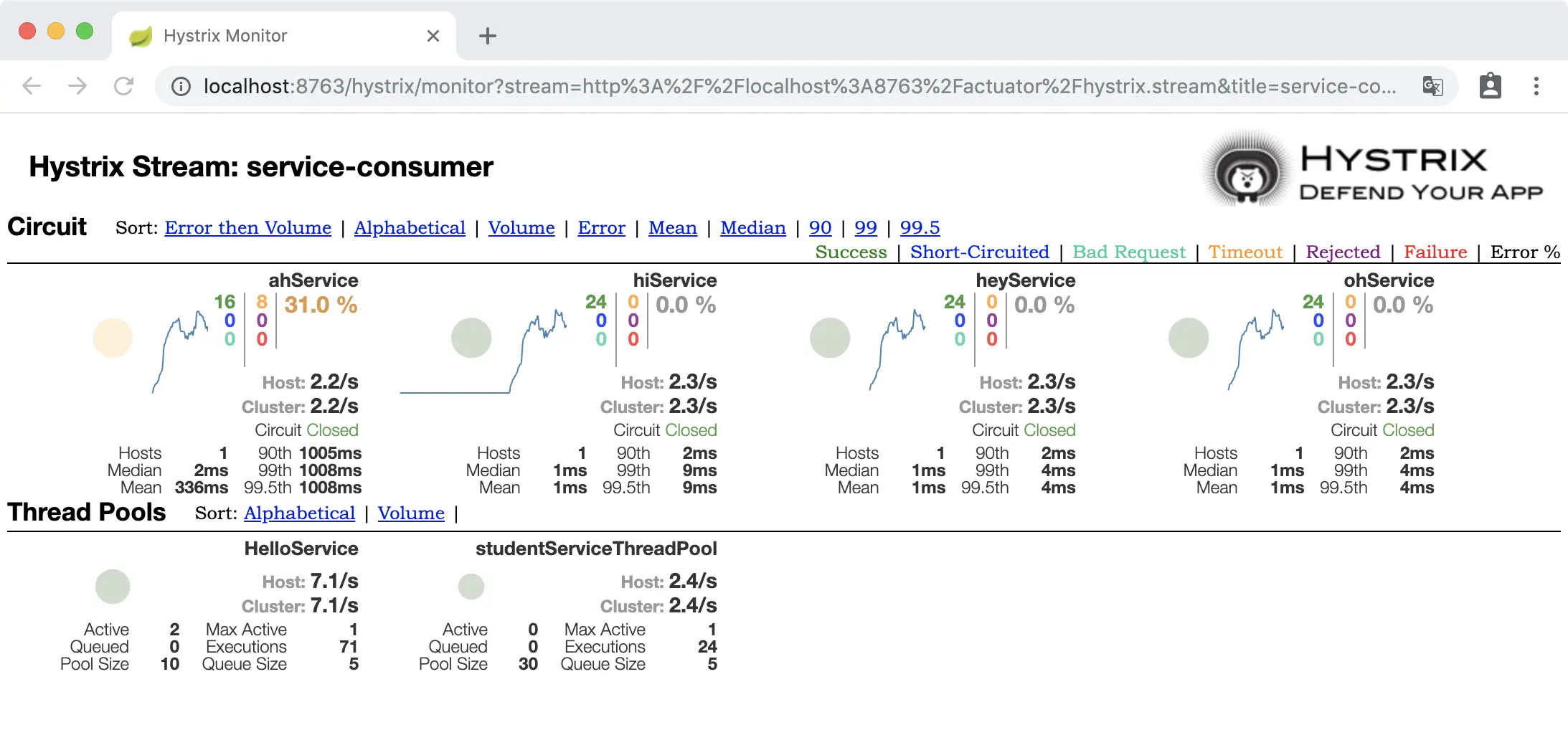
Task: Sort thread pools by Volume
Action: coord(411,513)
